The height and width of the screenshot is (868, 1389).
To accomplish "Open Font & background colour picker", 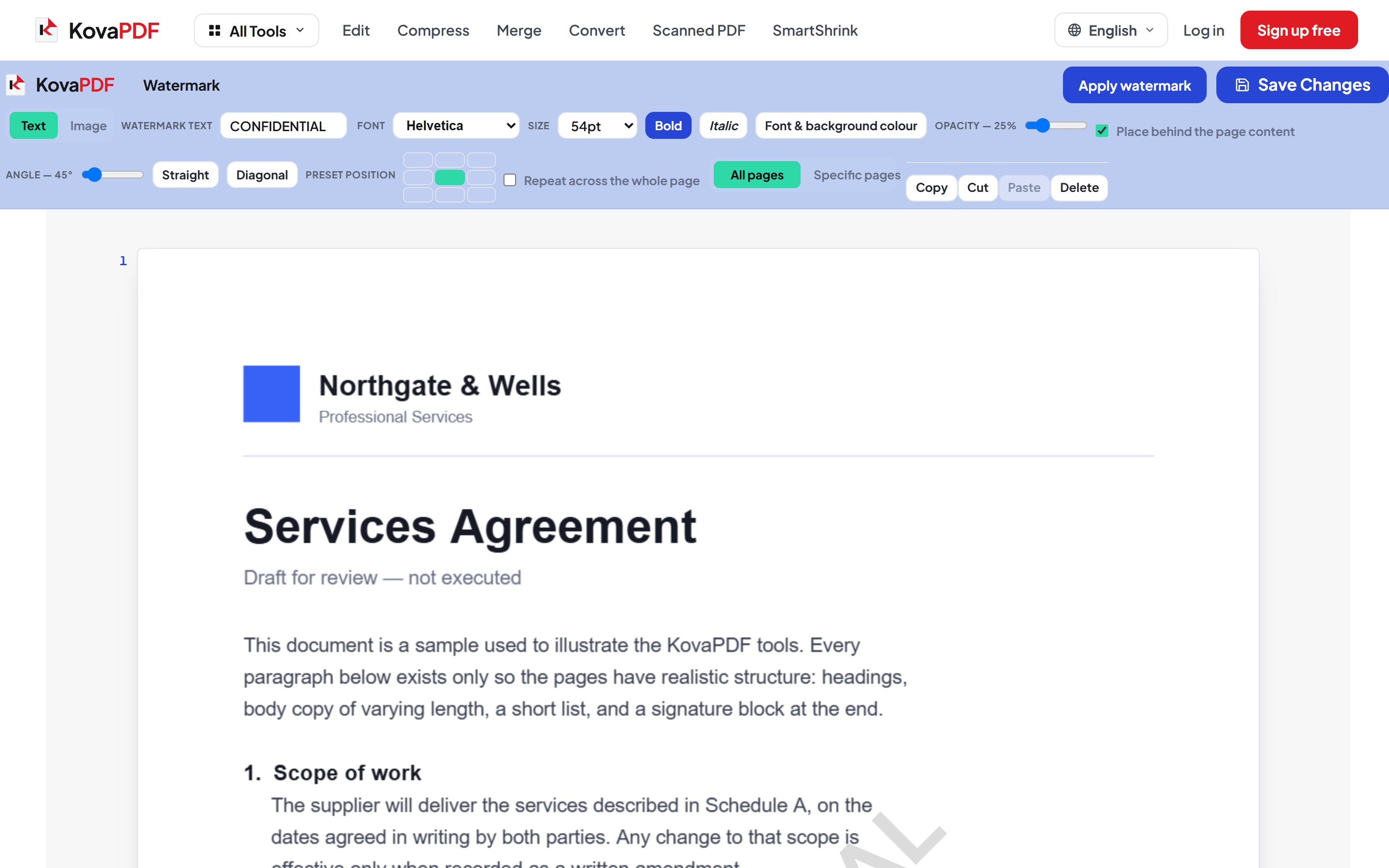I will click(x=841, y=126).
